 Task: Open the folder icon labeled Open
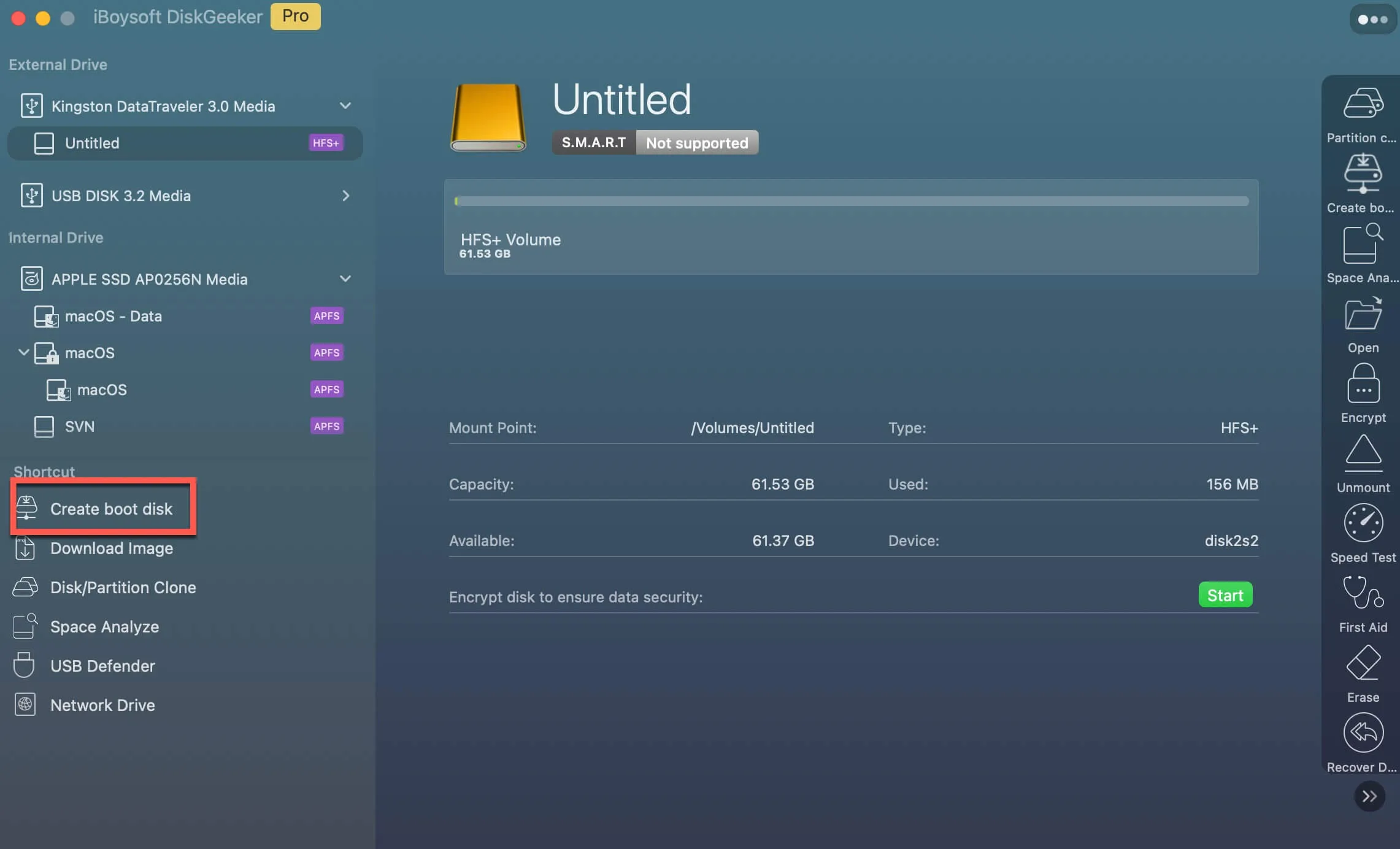coord(1363,314)
